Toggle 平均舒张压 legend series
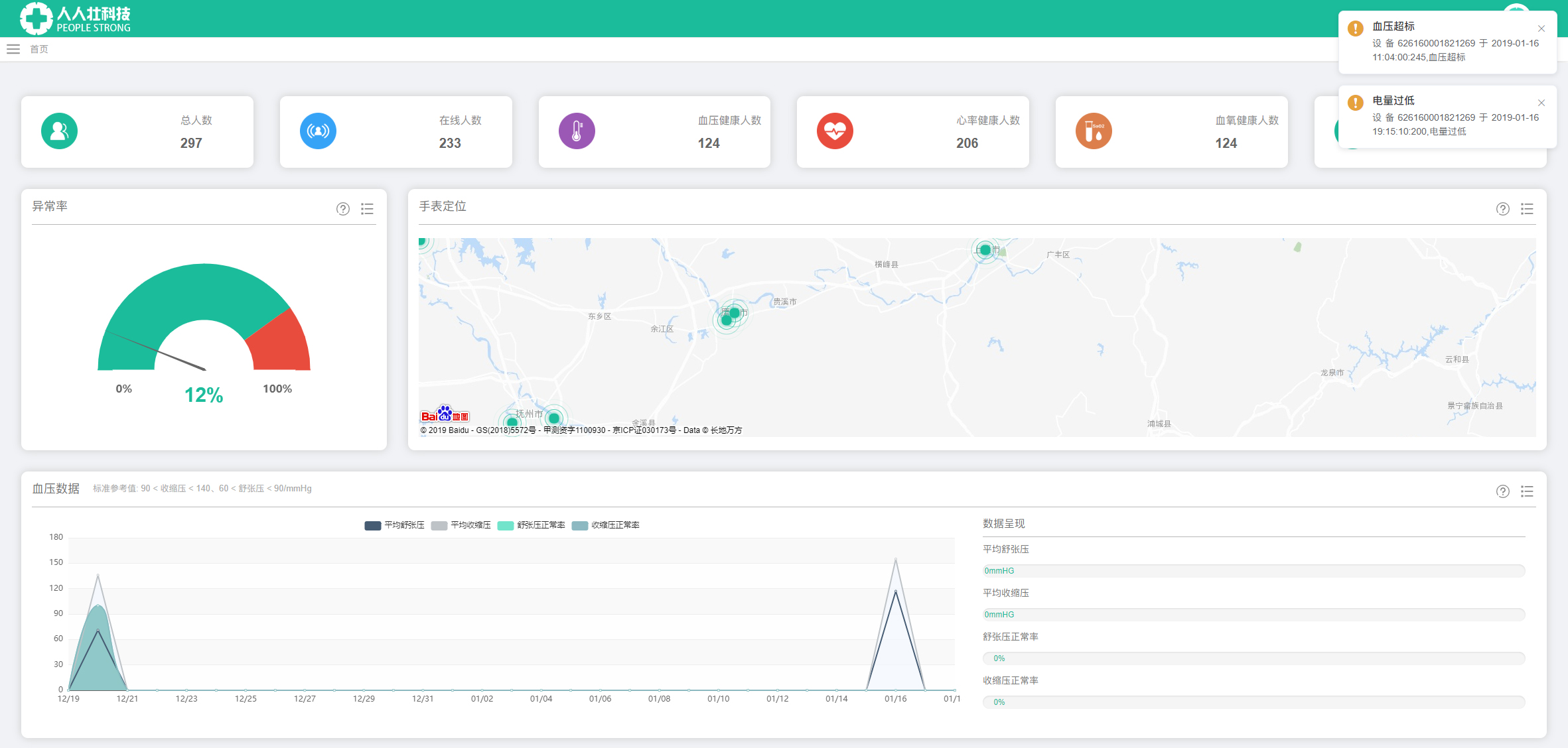 pos(394,525)
